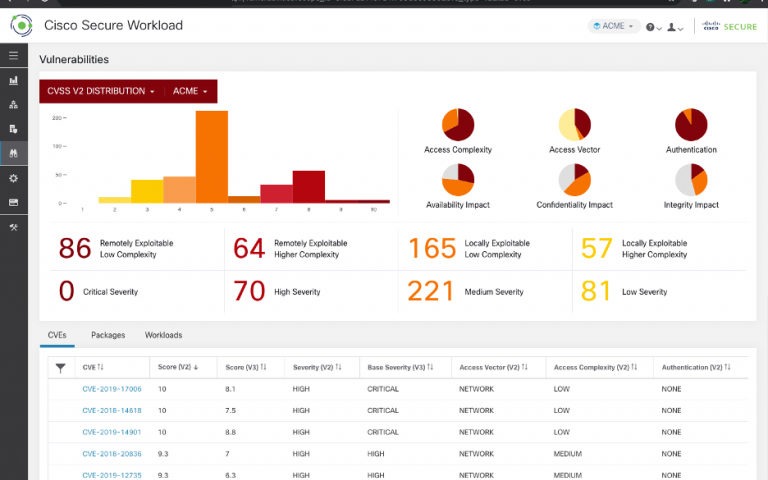768x480 pixels.
Task: Open the binoculars investigate sidebar icon
Action: point(13,153)
